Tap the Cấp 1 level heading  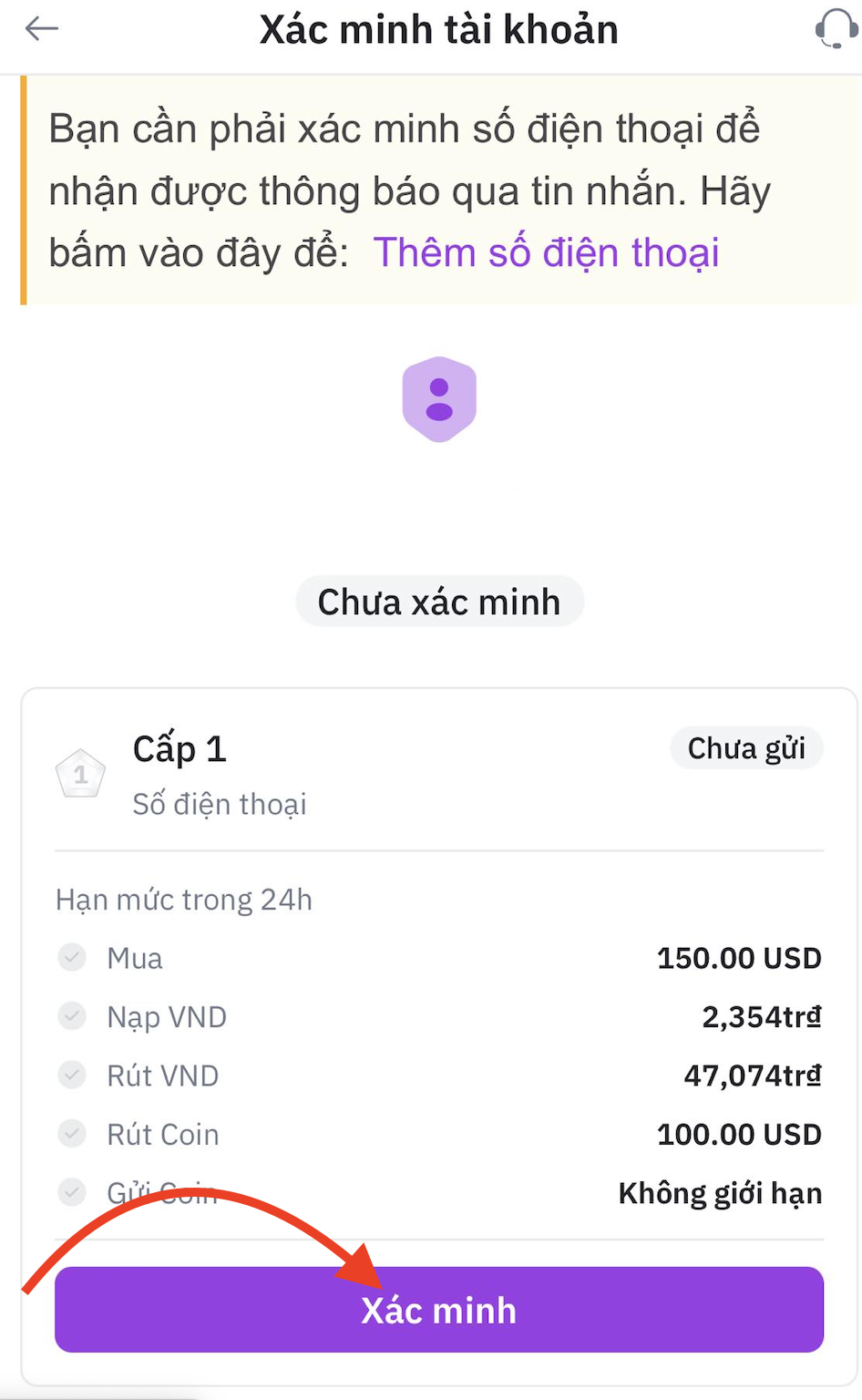pos(180,749)
